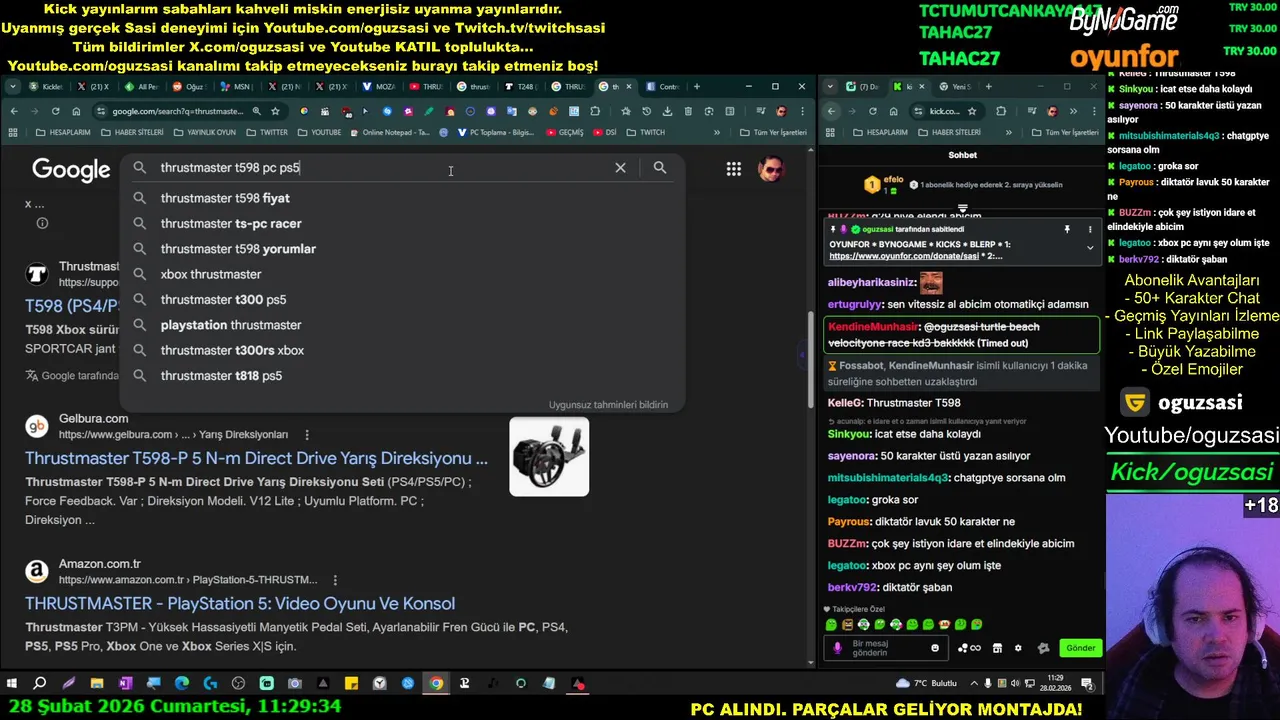Open Gelbura Thrustmaster T598-P result link

256,458
